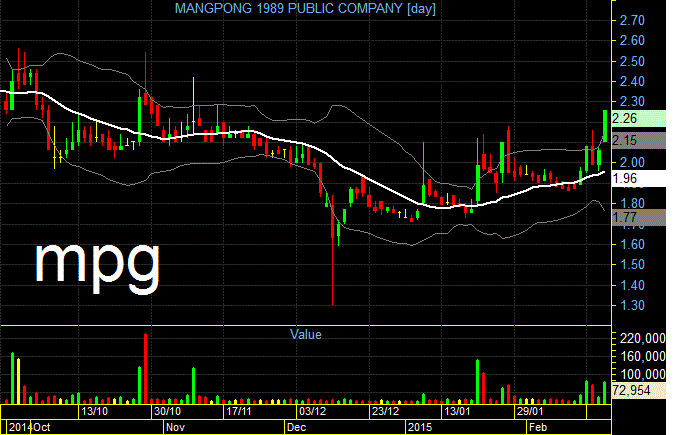Click the 29/01 date marker

[x=530, y=411]
